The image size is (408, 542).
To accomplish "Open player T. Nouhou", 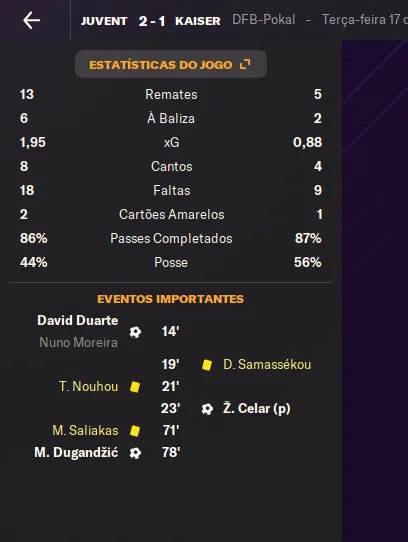I will [x=89, y=386].
